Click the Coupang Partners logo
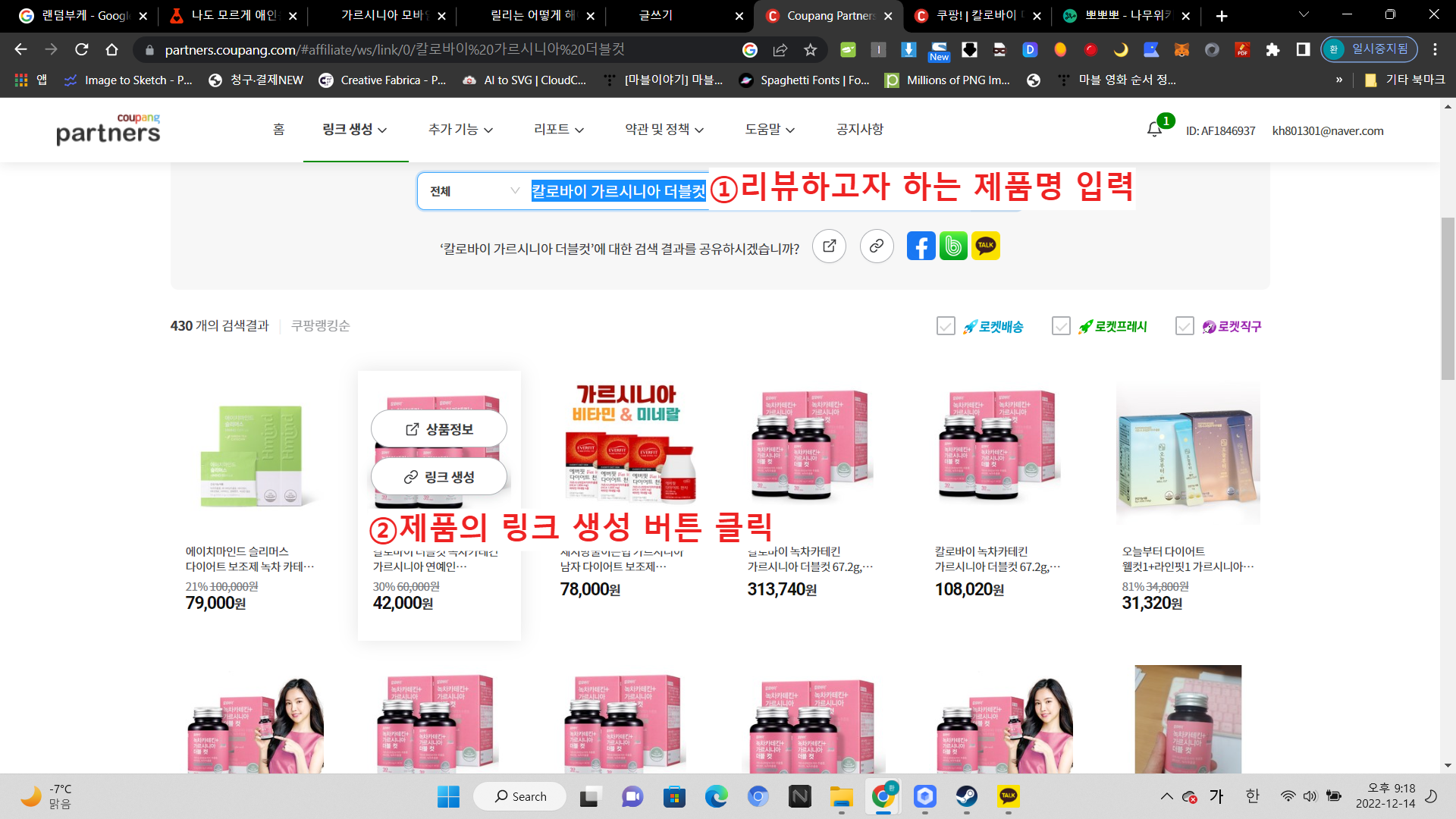Viewport: 1456px width, 819px height. 108,129
